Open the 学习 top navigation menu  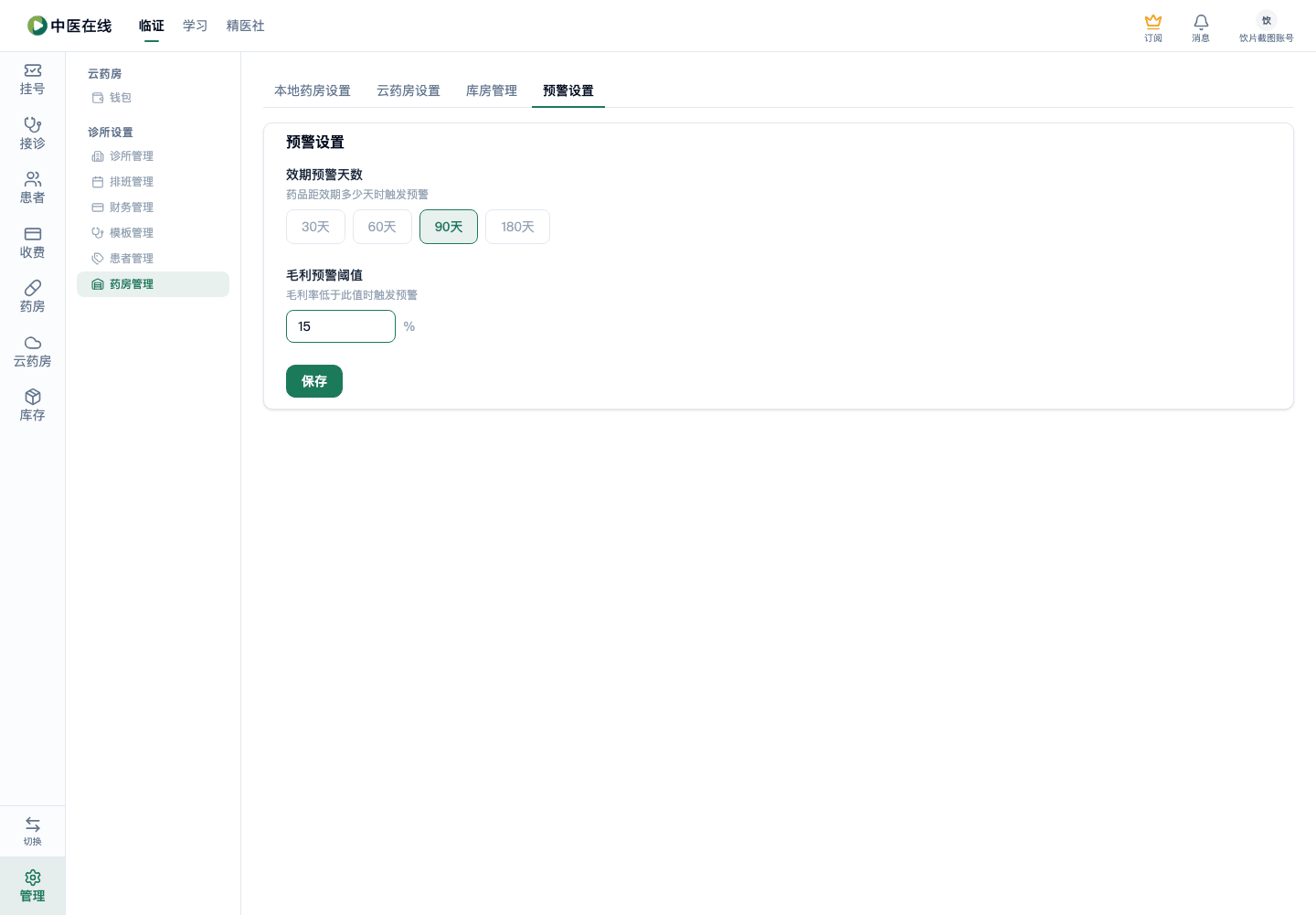coord(196,26)
